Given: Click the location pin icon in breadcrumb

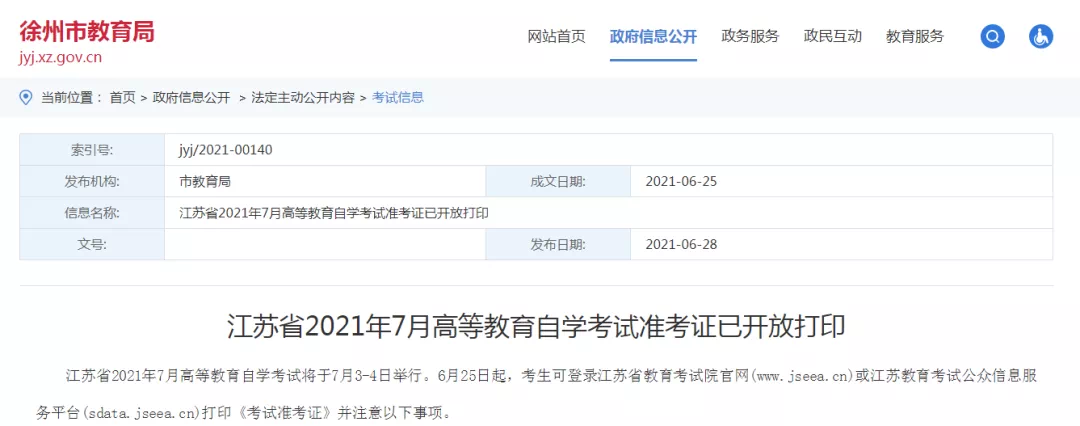Looking at the screenshot, I should point(26,97).
